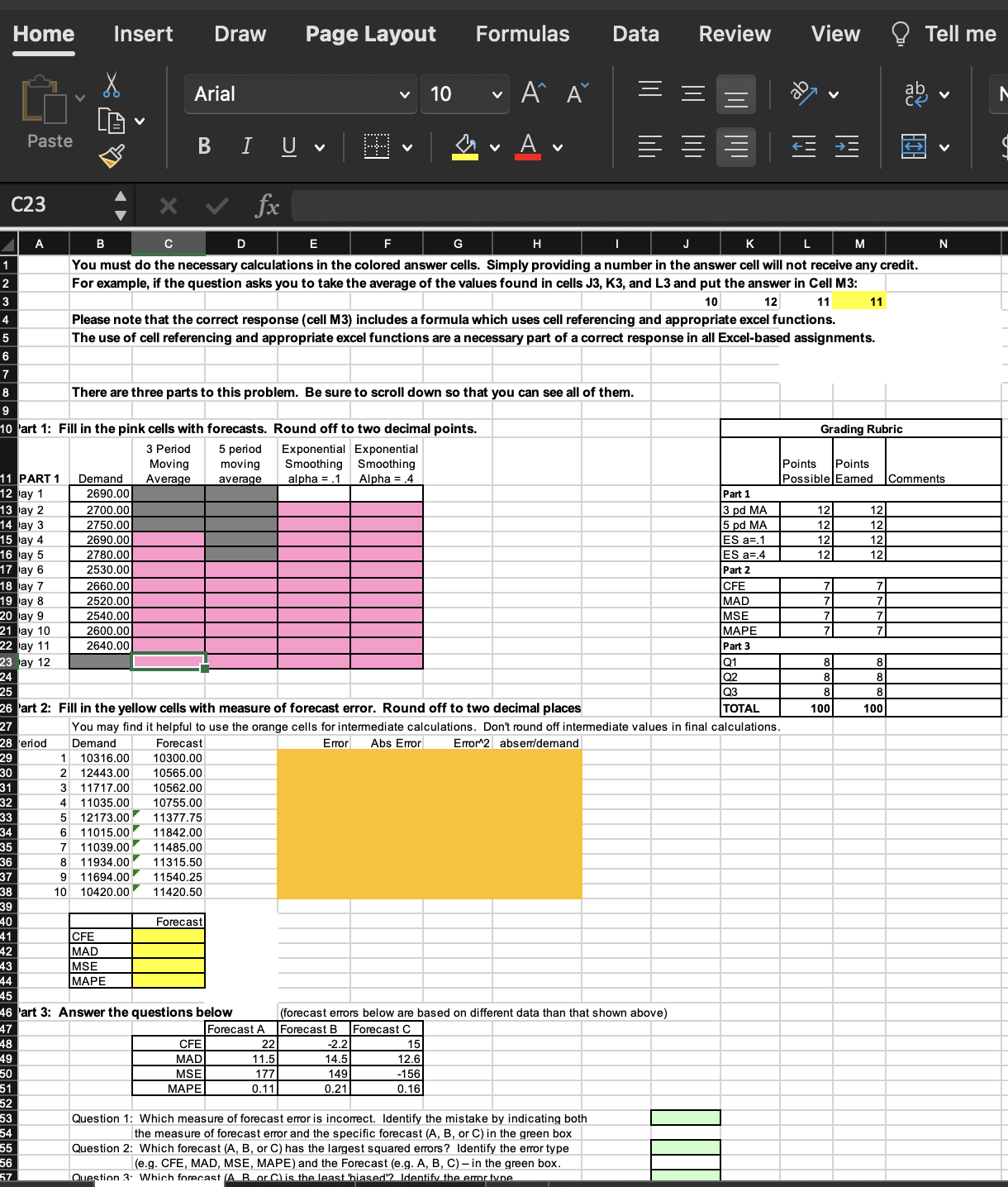Open the font size 10 dropdown
The width and height of the screenshot is (1008, 1187).
point(495,94)
